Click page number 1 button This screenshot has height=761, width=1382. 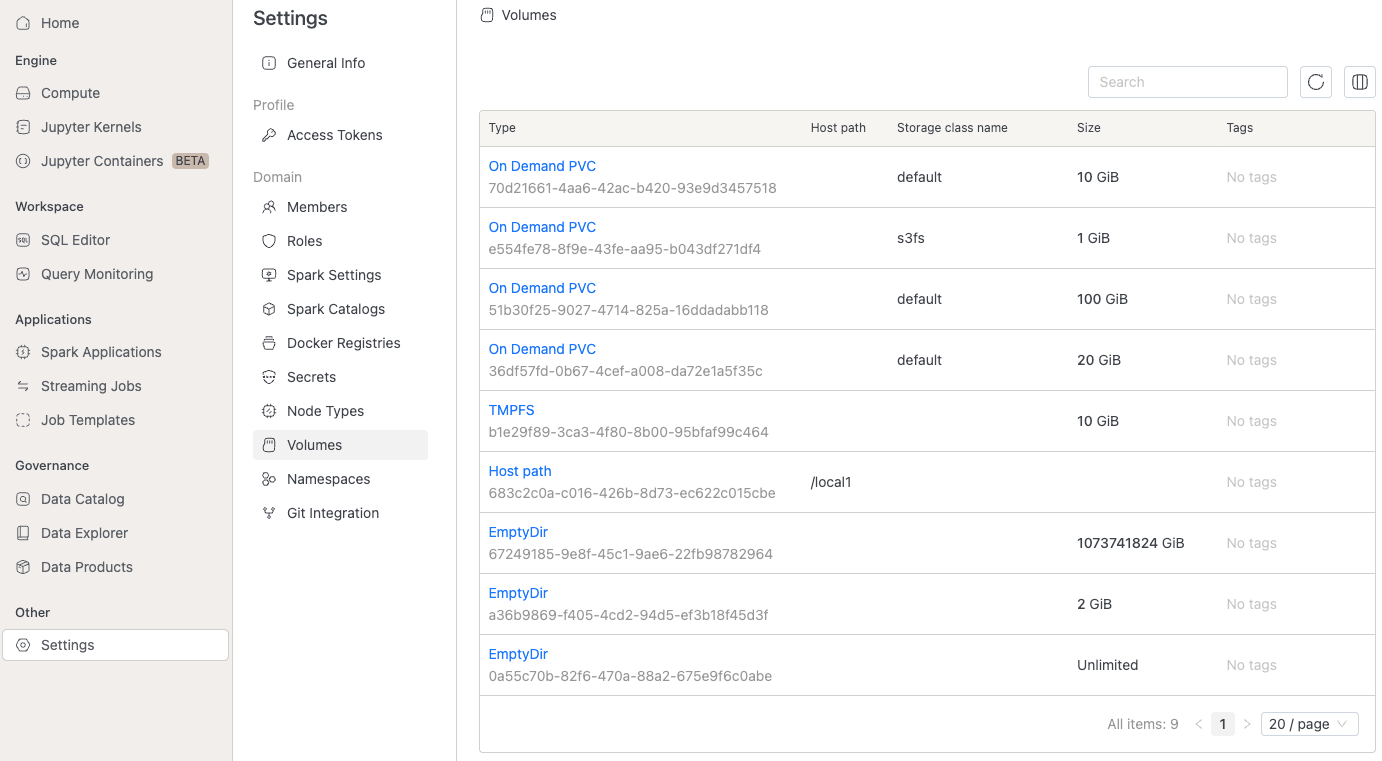(x=1223, y=724)
